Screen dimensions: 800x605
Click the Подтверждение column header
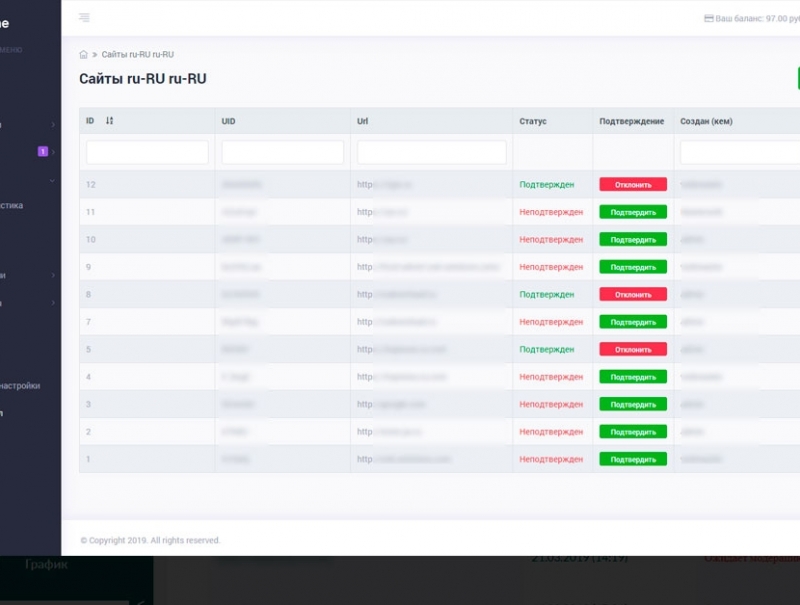[x=632, y=121]
